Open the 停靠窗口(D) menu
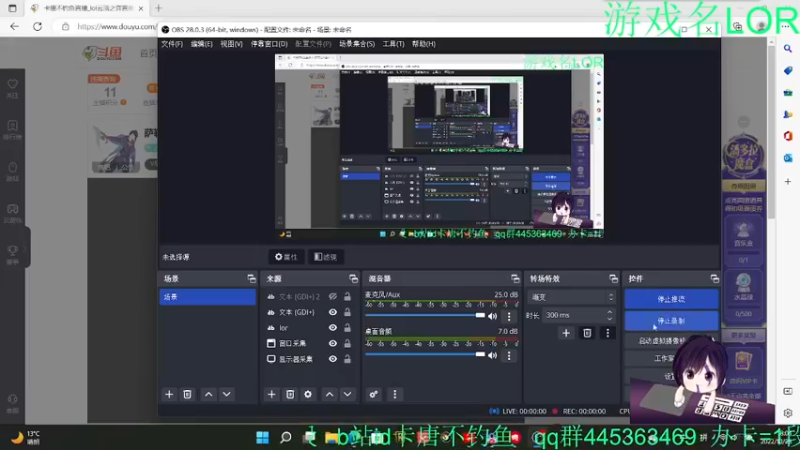The image size is (800, 450). click(269, 44)
